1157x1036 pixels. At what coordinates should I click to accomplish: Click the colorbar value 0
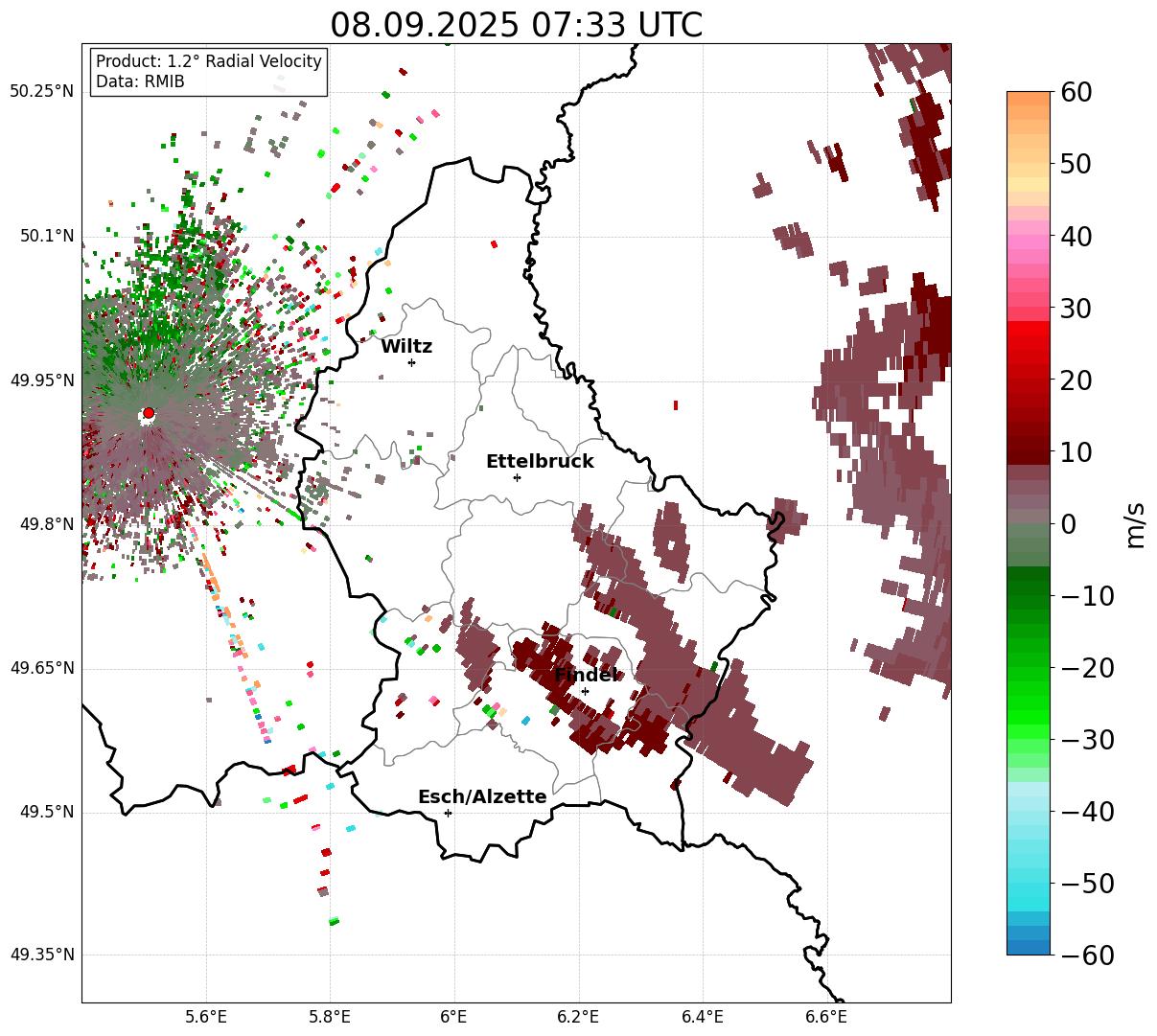[x=1069, y=524]
